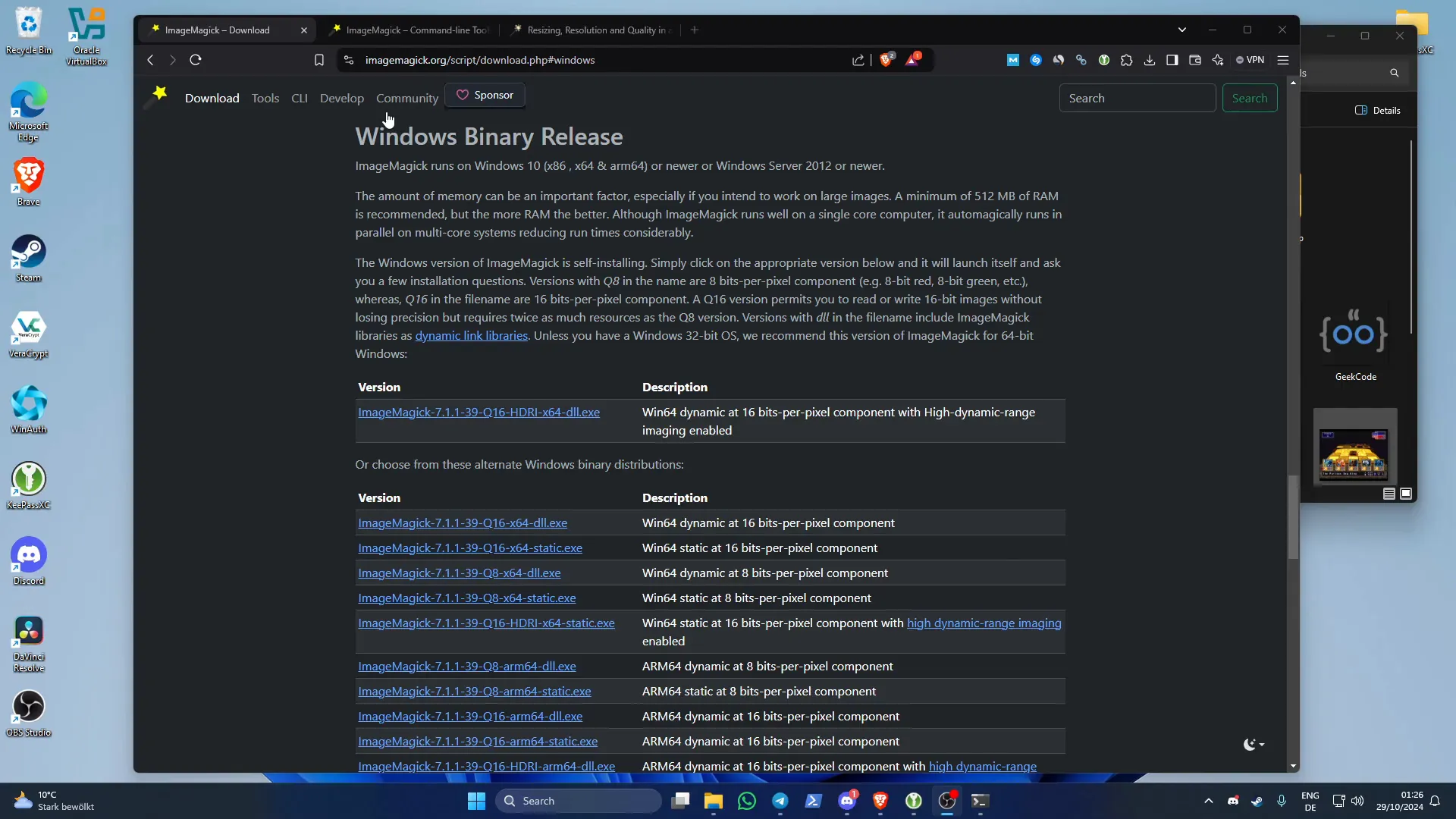Open KeePassXC browser extension icon
The image size is (1456, 819).
coord(1104,60)
